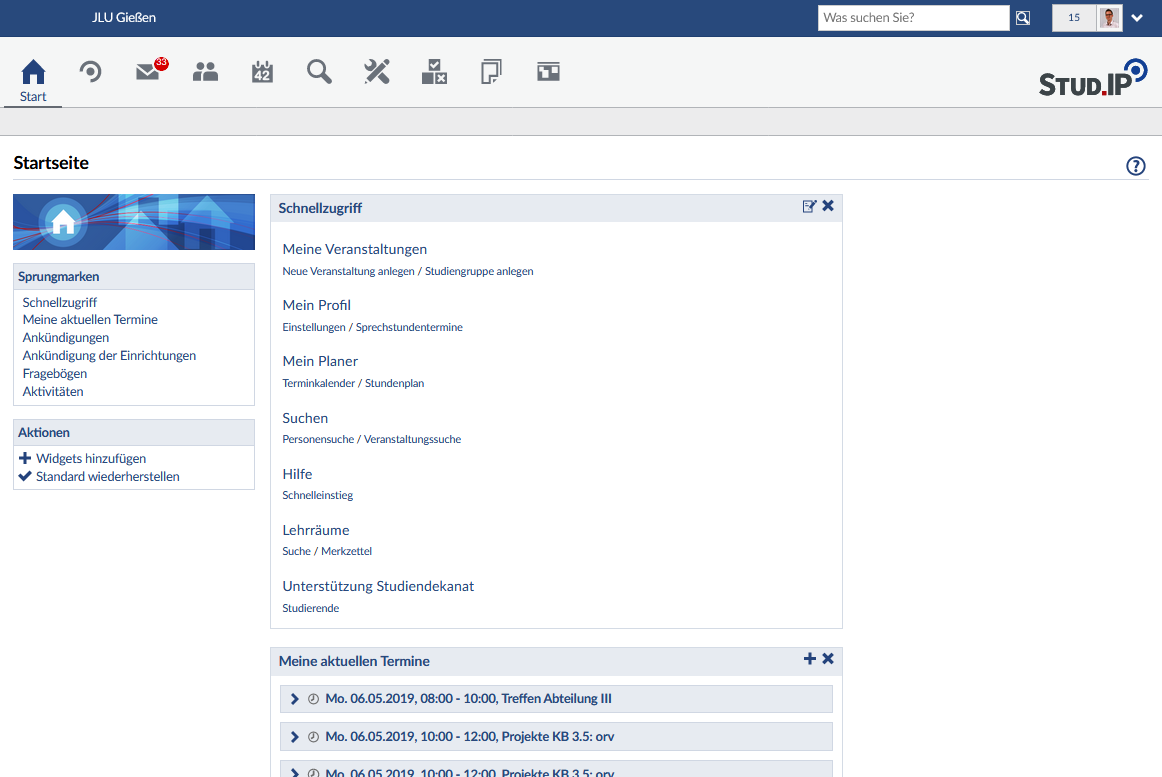Jump to Ankündigungen in Sprungmarken
This screenshot has width=1162, height=777.
point(66,338)
